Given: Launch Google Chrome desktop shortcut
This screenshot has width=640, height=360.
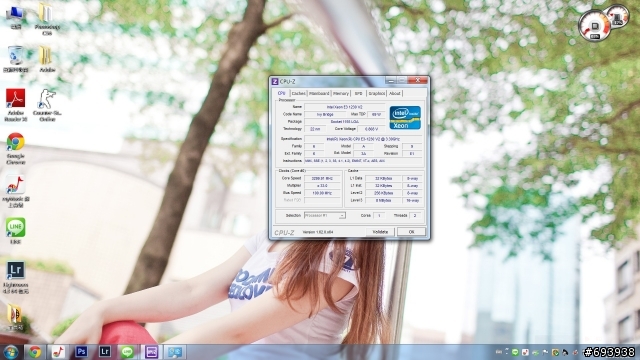Looking at the screenshot, I should point(16,148).
